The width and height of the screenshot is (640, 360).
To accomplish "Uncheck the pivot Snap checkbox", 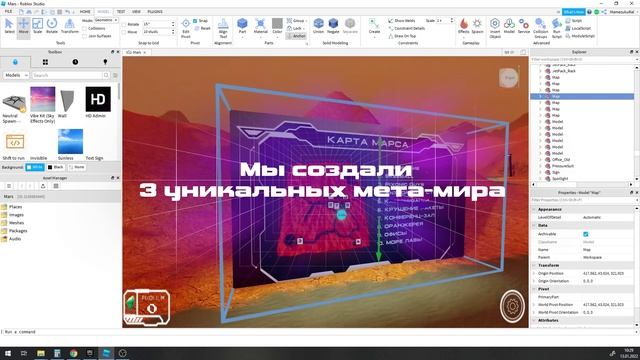I will tap(195, 20).
